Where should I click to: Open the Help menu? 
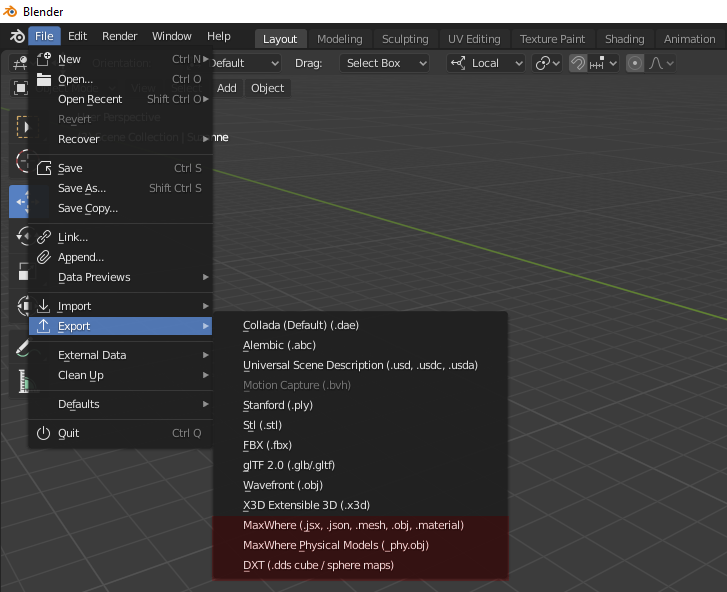tap(218, 36)
